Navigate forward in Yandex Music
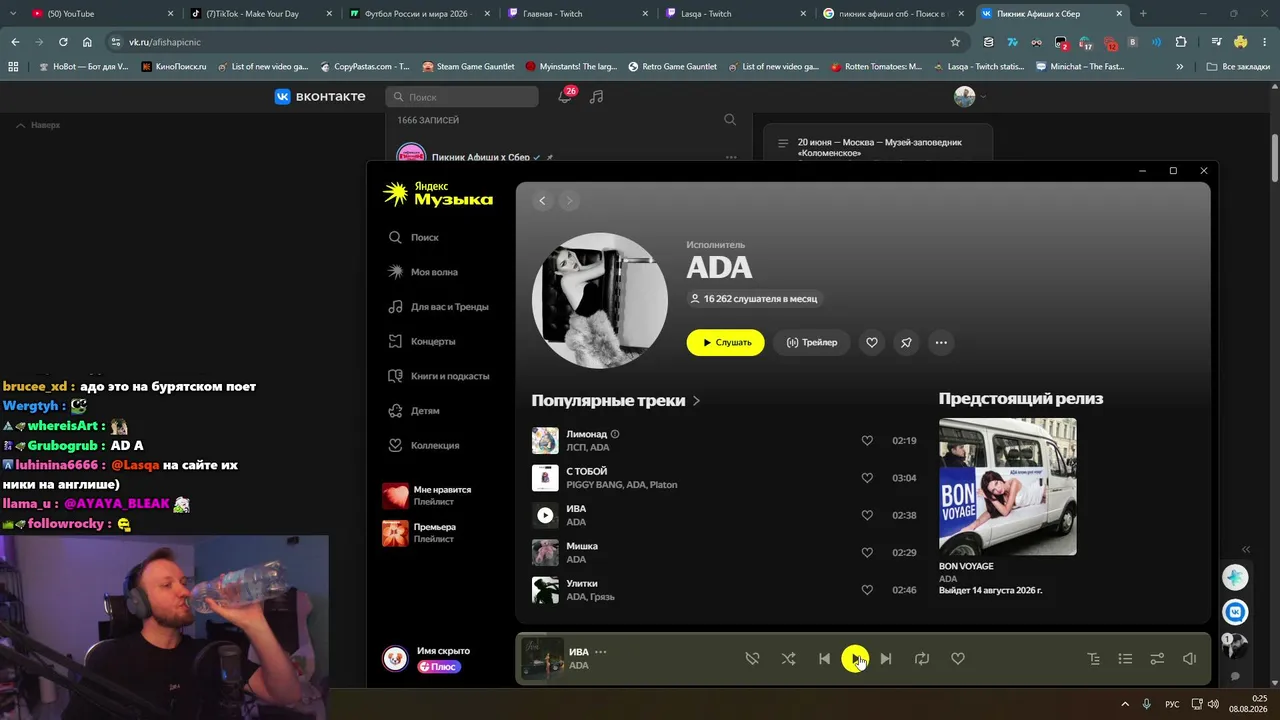The image size is (1280, 720). click(569, 201)
